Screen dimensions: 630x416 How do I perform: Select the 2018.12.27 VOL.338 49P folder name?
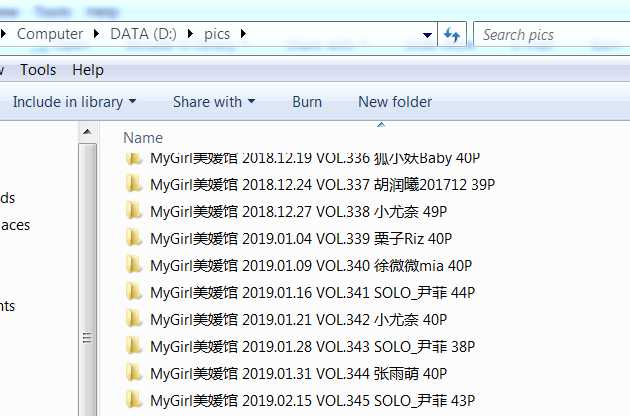tap(299, 212)
